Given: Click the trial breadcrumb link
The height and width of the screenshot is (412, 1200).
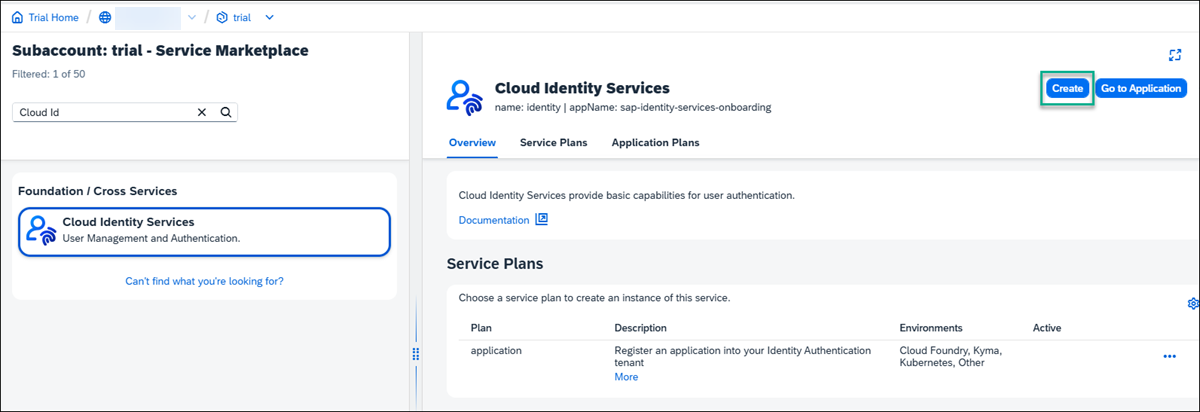Looking at the screenshot, I should tap(241, 17).
